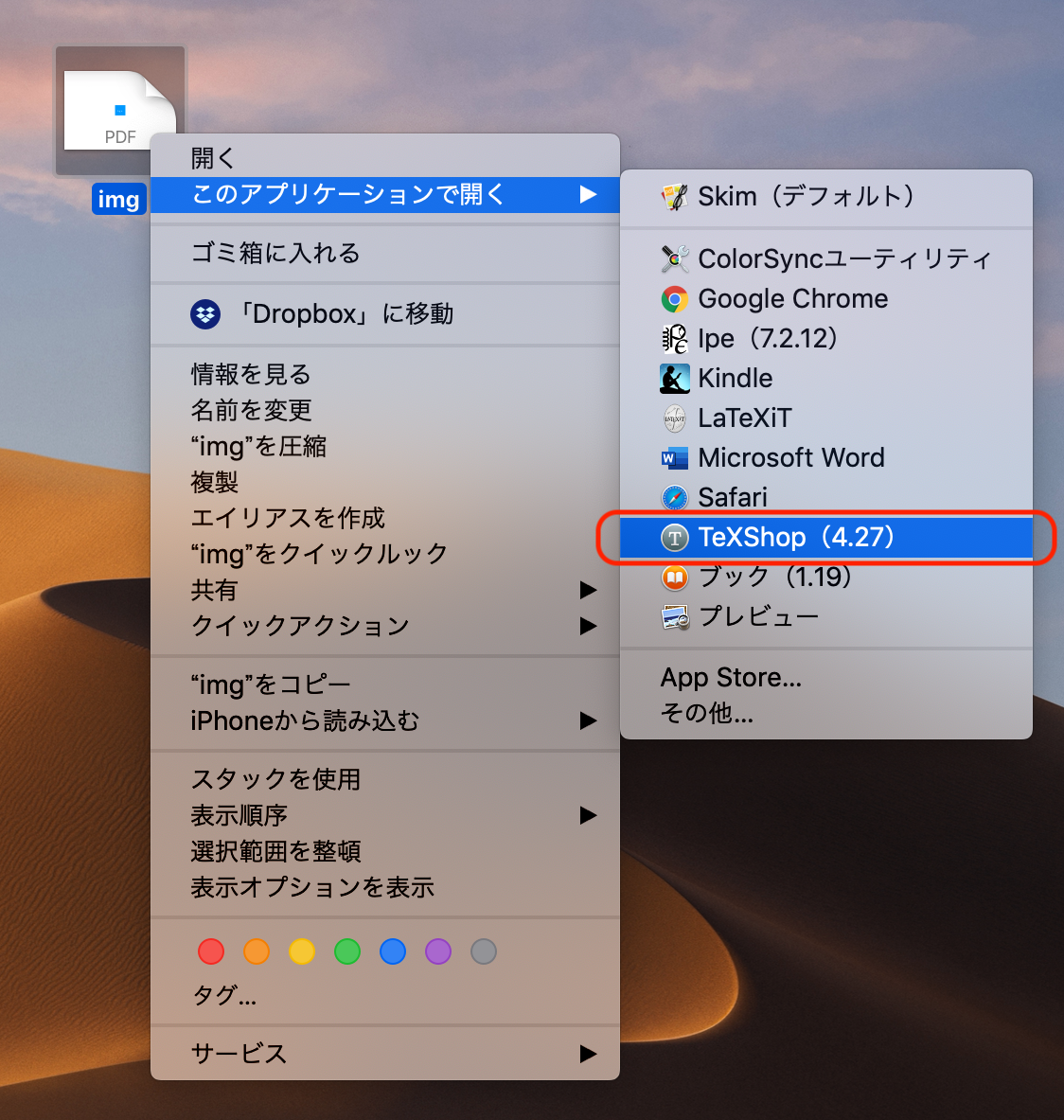The height and width of the screenshot is (1120, 1064).
Task: Choose 開く to open the file
Action: click(x=385, y=158)
